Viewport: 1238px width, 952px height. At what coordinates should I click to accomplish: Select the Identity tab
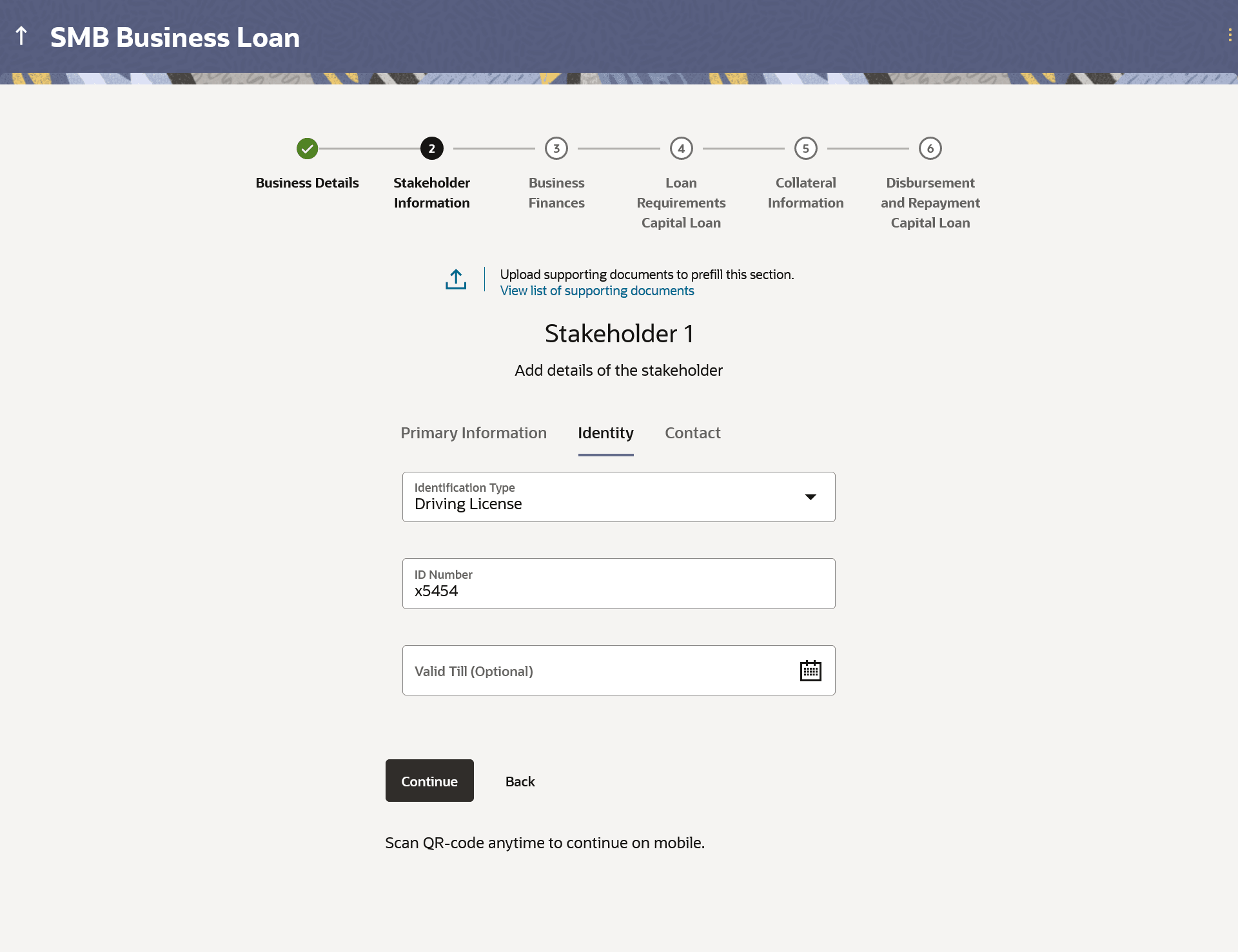(605, 433)
